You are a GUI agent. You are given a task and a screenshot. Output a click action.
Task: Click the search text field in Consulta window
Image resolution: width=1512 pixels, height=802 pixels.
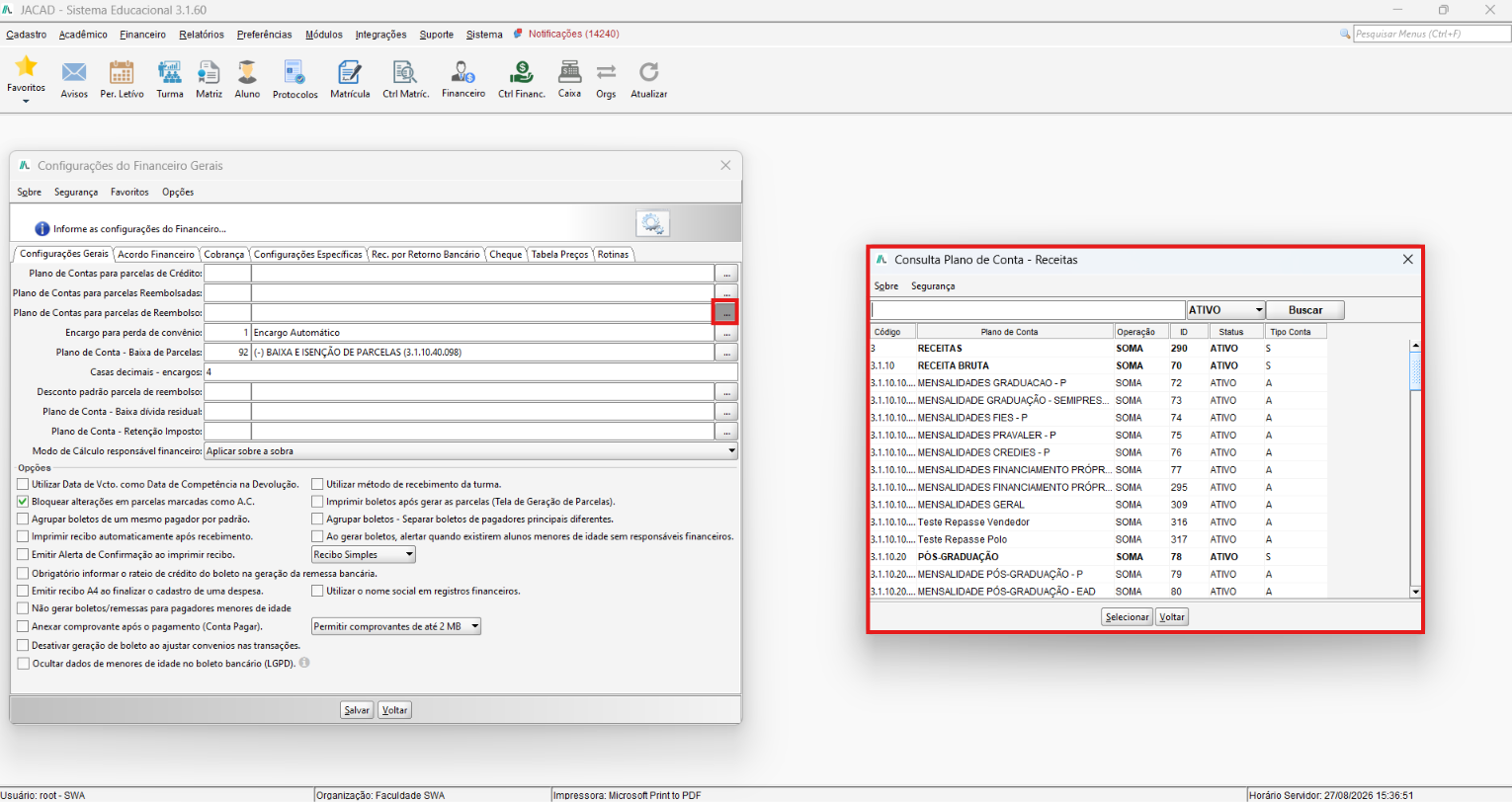pyautogui.click(x=1028, y=310)
